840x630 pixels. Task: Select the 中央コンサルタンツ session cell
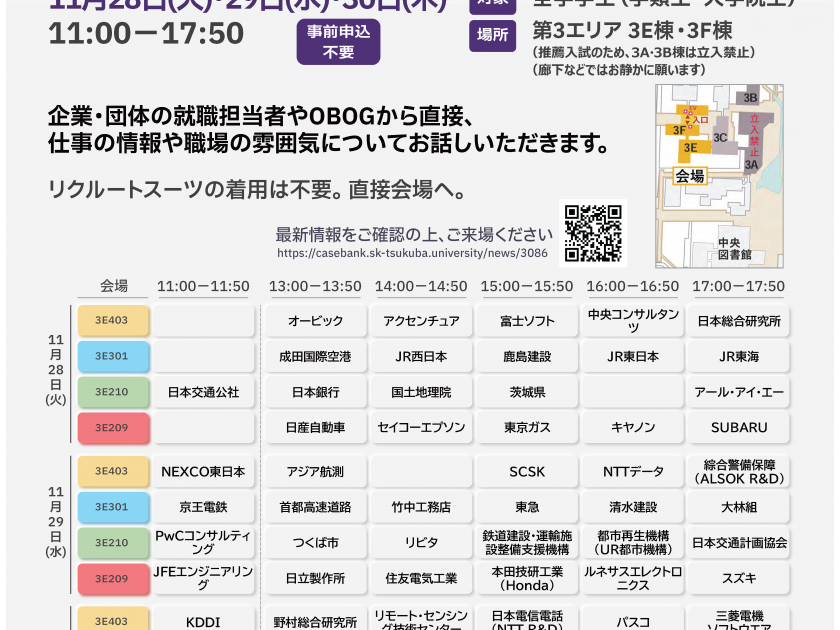(633, 320)
